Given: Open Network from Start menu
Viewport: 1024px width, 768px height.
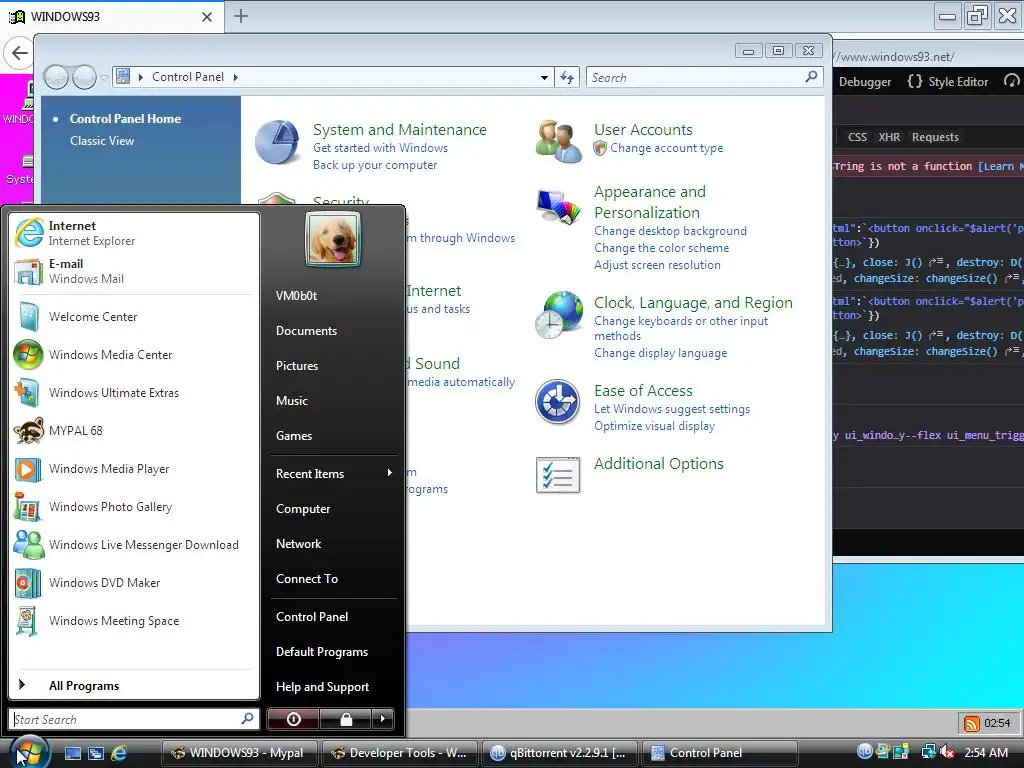Looking at the screenshot, I should point(298,544).
